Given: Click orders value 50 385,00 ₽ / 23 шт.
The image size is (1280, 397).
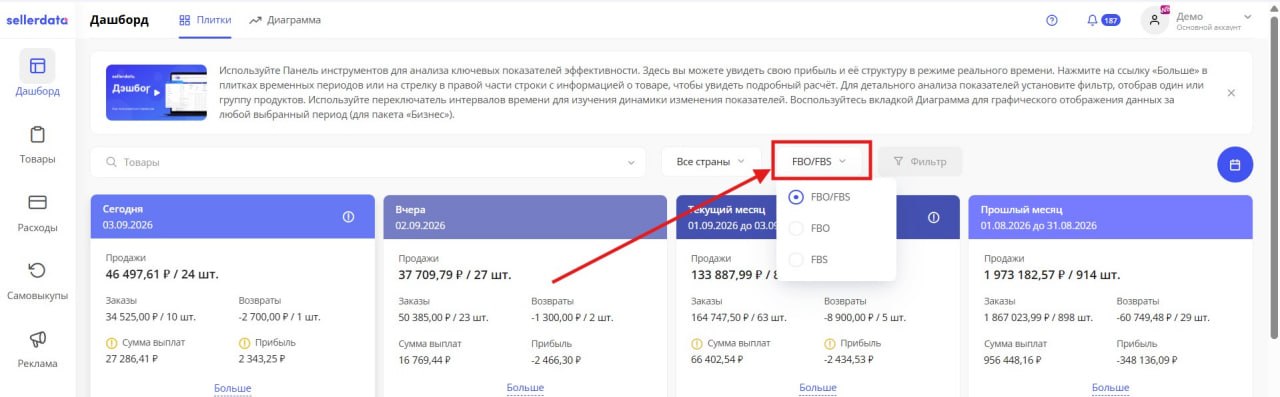Looking at the screenshot, I should click(x=443, y=317).
